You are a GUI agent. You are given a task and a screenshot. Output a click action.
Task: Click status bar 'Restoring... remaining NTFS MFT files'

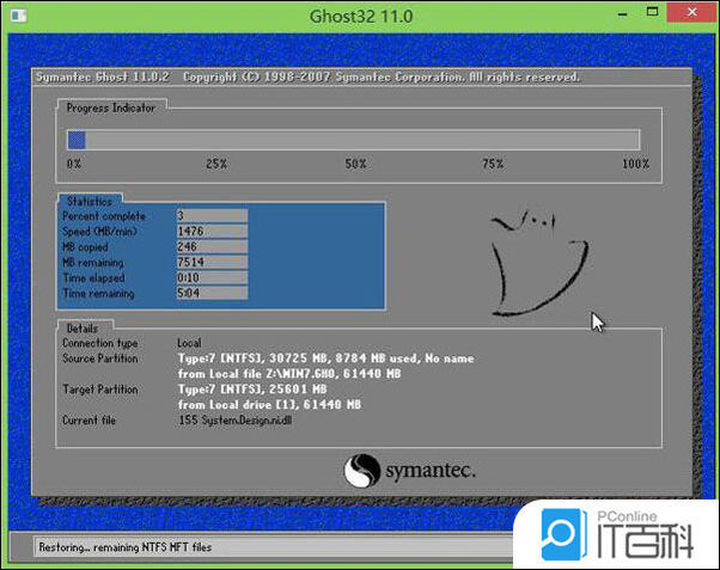[x=125, y=547]
